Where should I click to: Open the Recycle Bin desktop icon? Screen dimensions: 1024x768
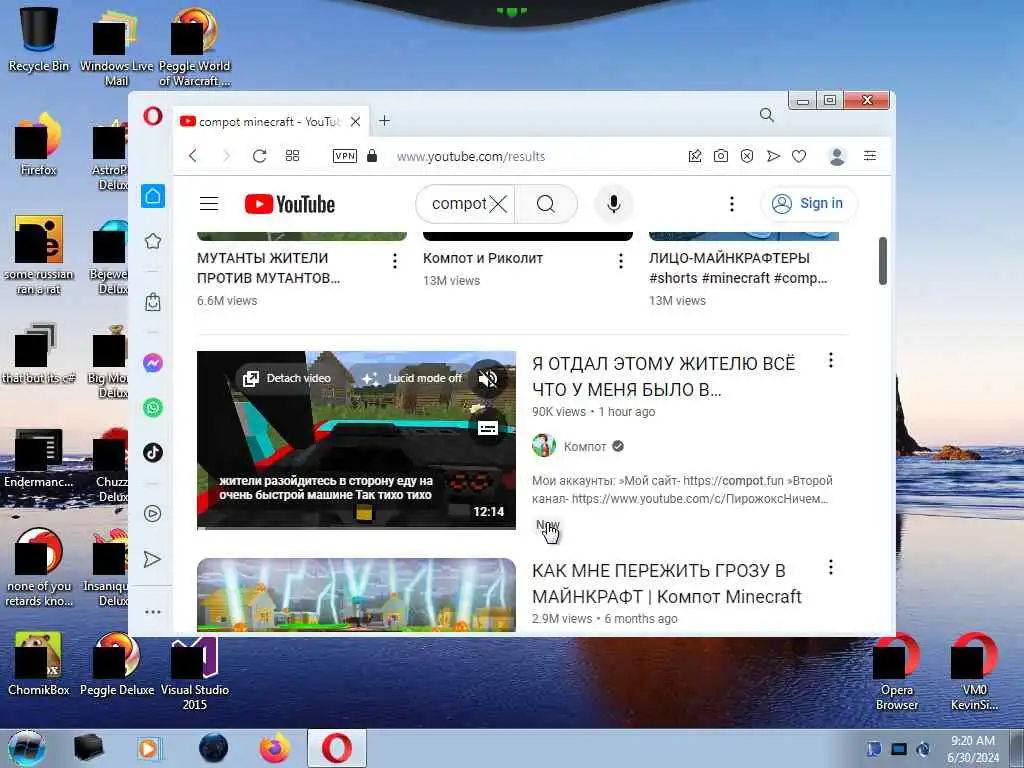(x=39, y=39)
